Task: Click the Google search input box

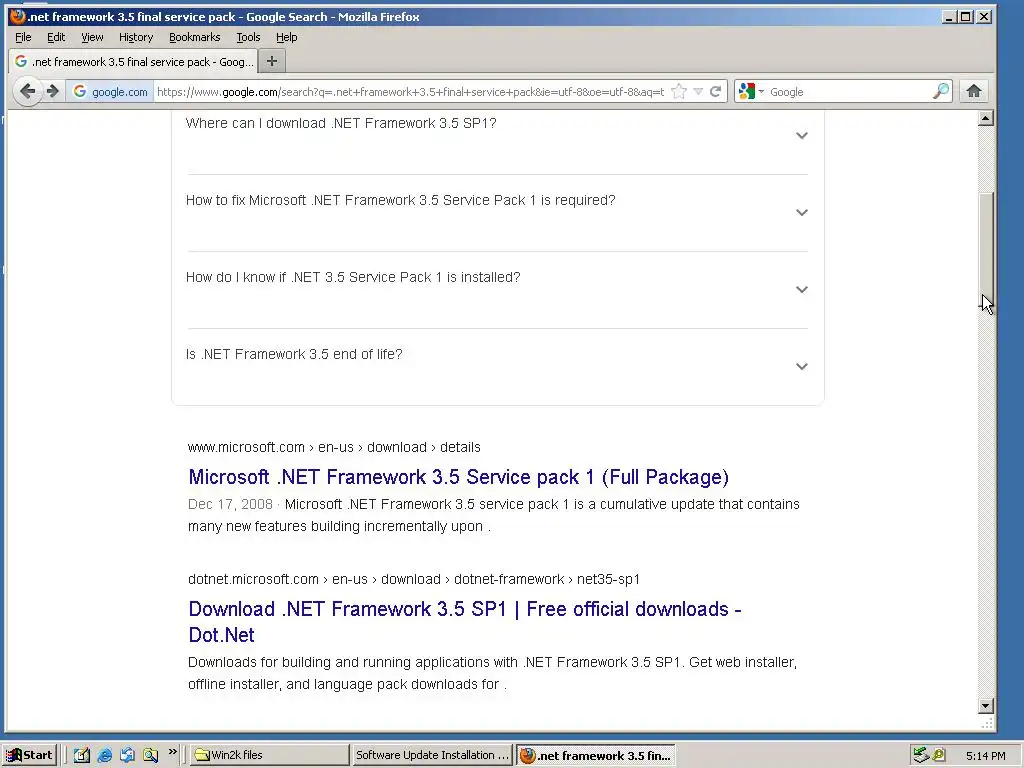Action: 849,91
